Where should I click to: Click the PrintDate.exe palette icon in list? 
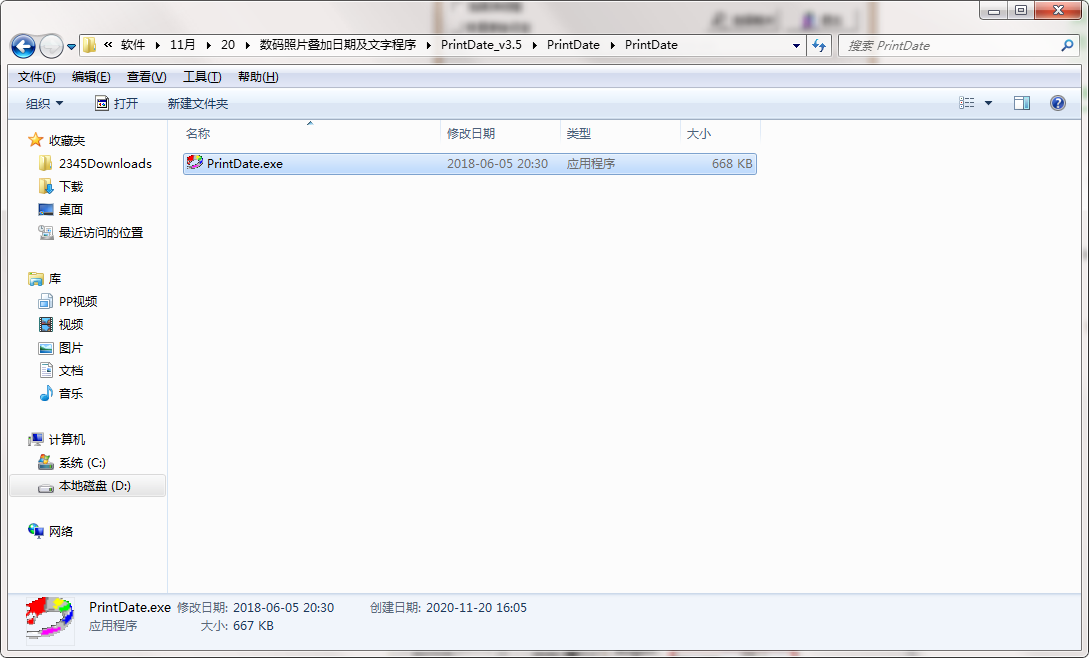[x=194, y=163]
